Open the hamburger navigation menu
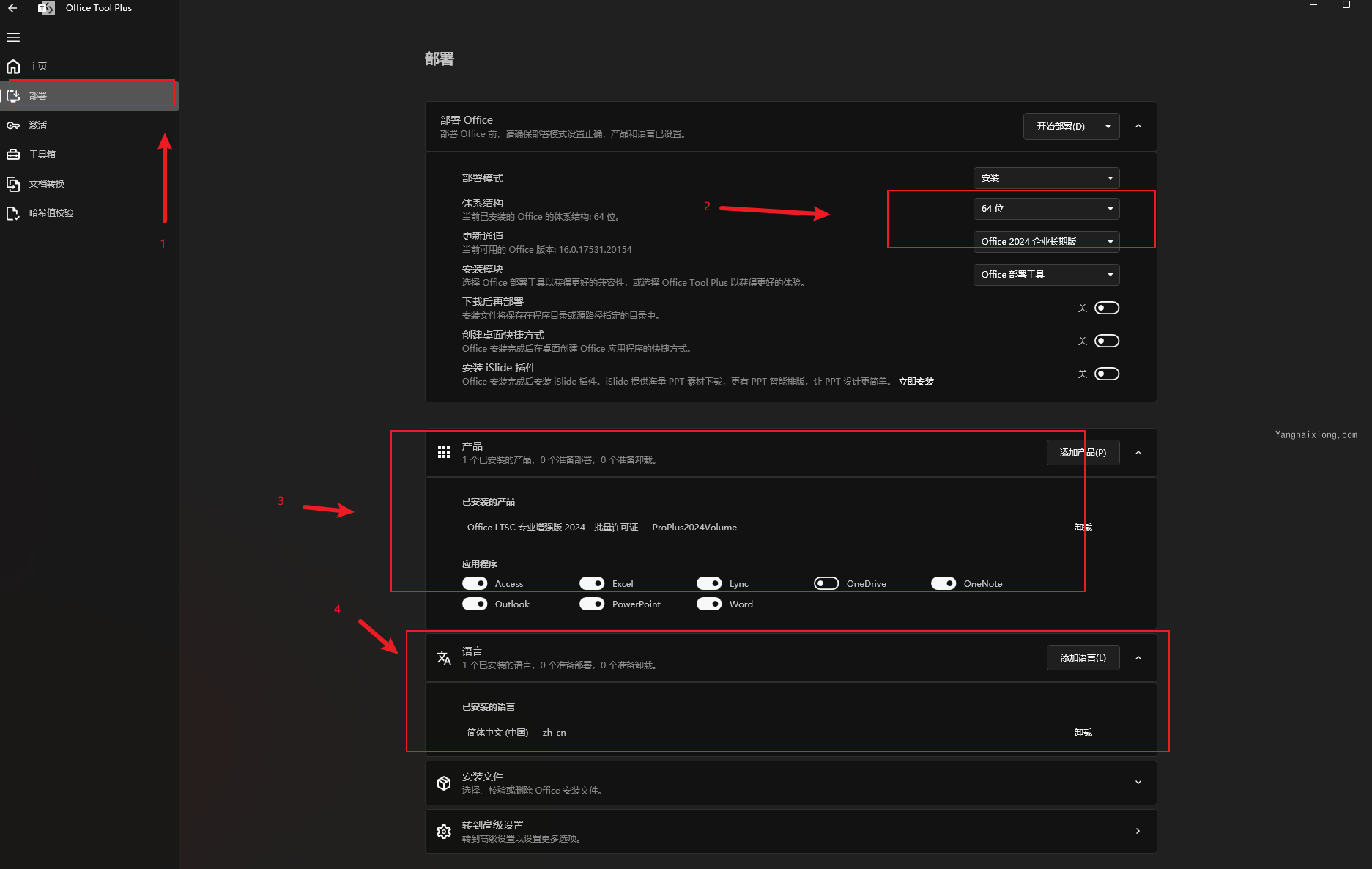Screen dimensions: 1372x869 point(13,37)
